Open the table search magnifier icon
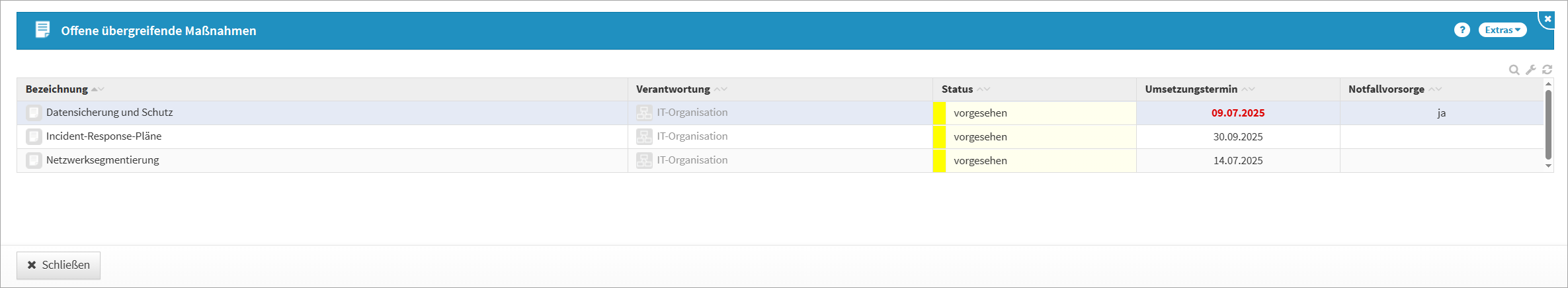1568x288 pixels. (x=1514, y=70)
